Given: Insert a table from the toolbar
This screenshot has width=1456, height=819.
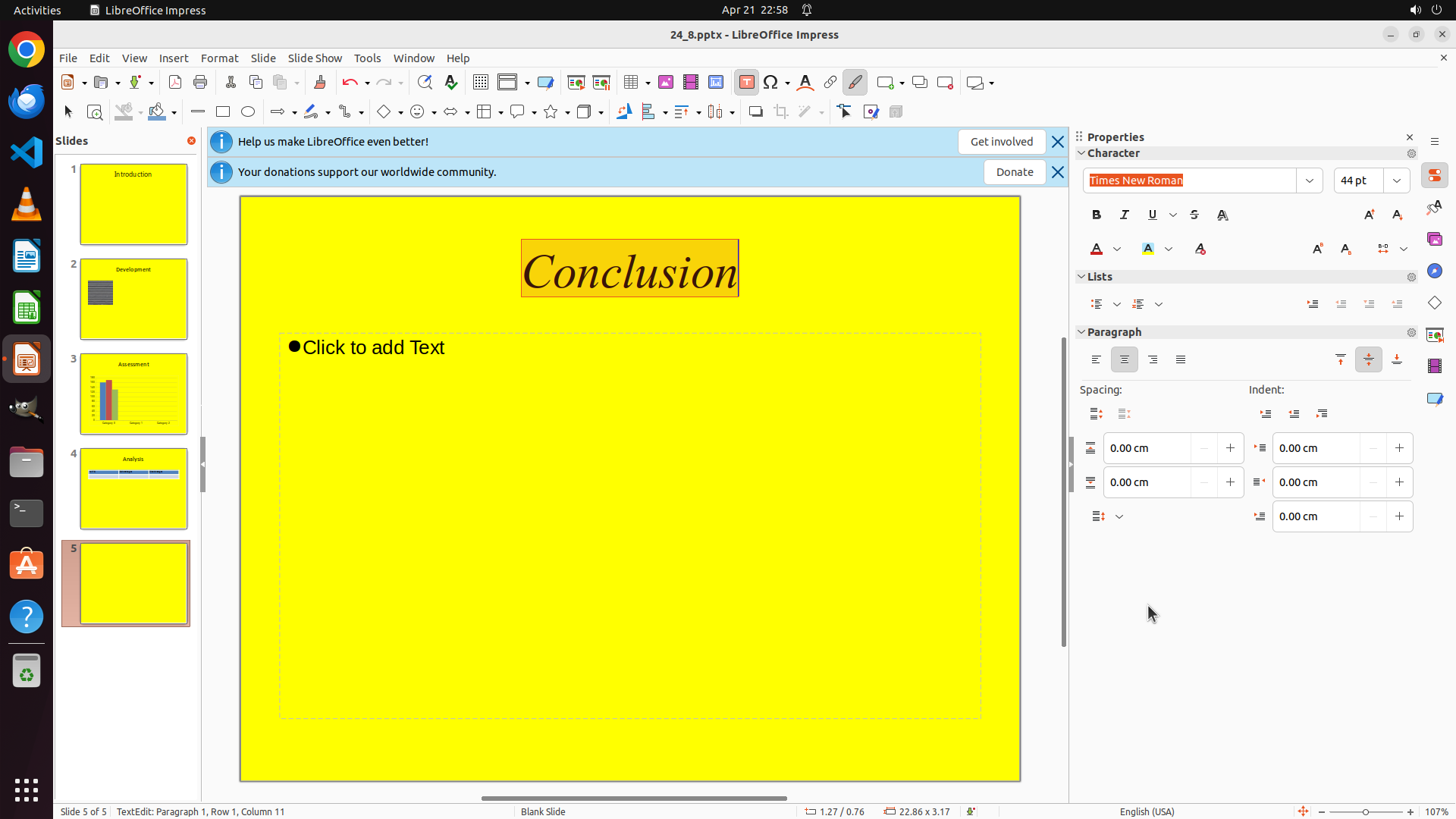Looking at the screenshot, I should point(631,83).
